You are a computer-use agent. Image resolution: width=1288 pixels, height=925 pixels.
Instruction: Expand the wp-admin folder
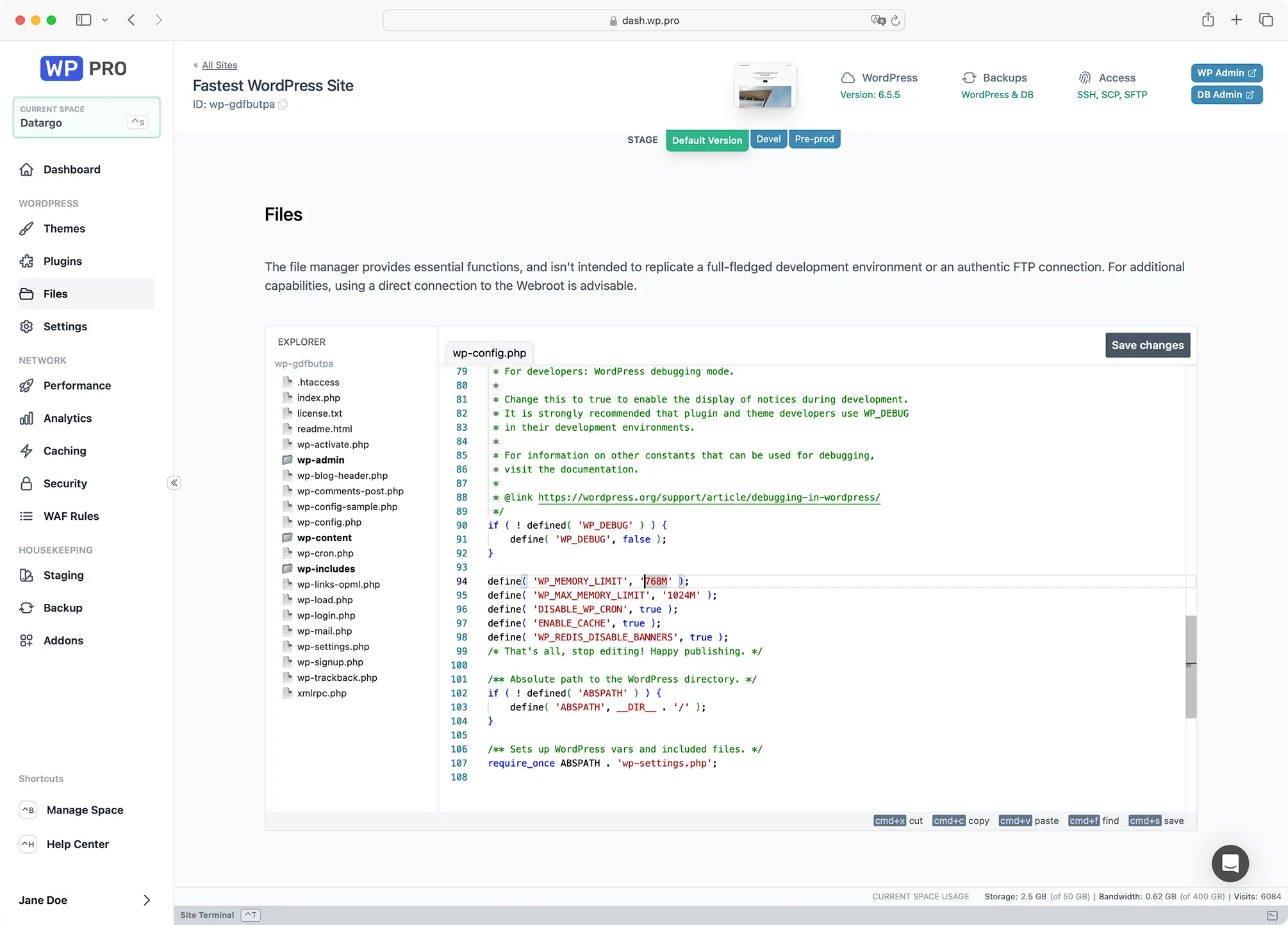pos(320,460)
